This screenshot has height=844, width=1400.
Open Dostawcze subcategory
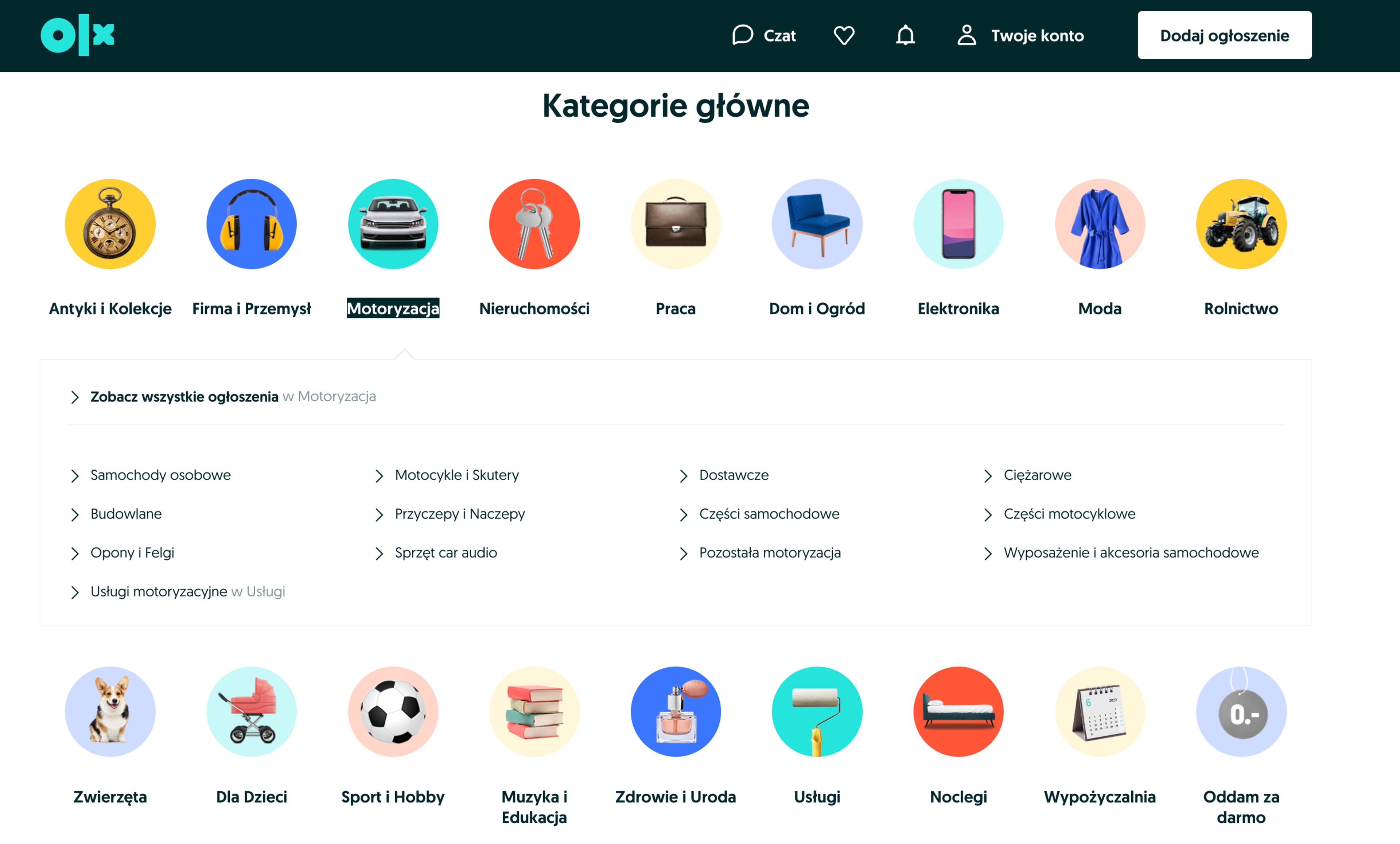tap(734, 475)
